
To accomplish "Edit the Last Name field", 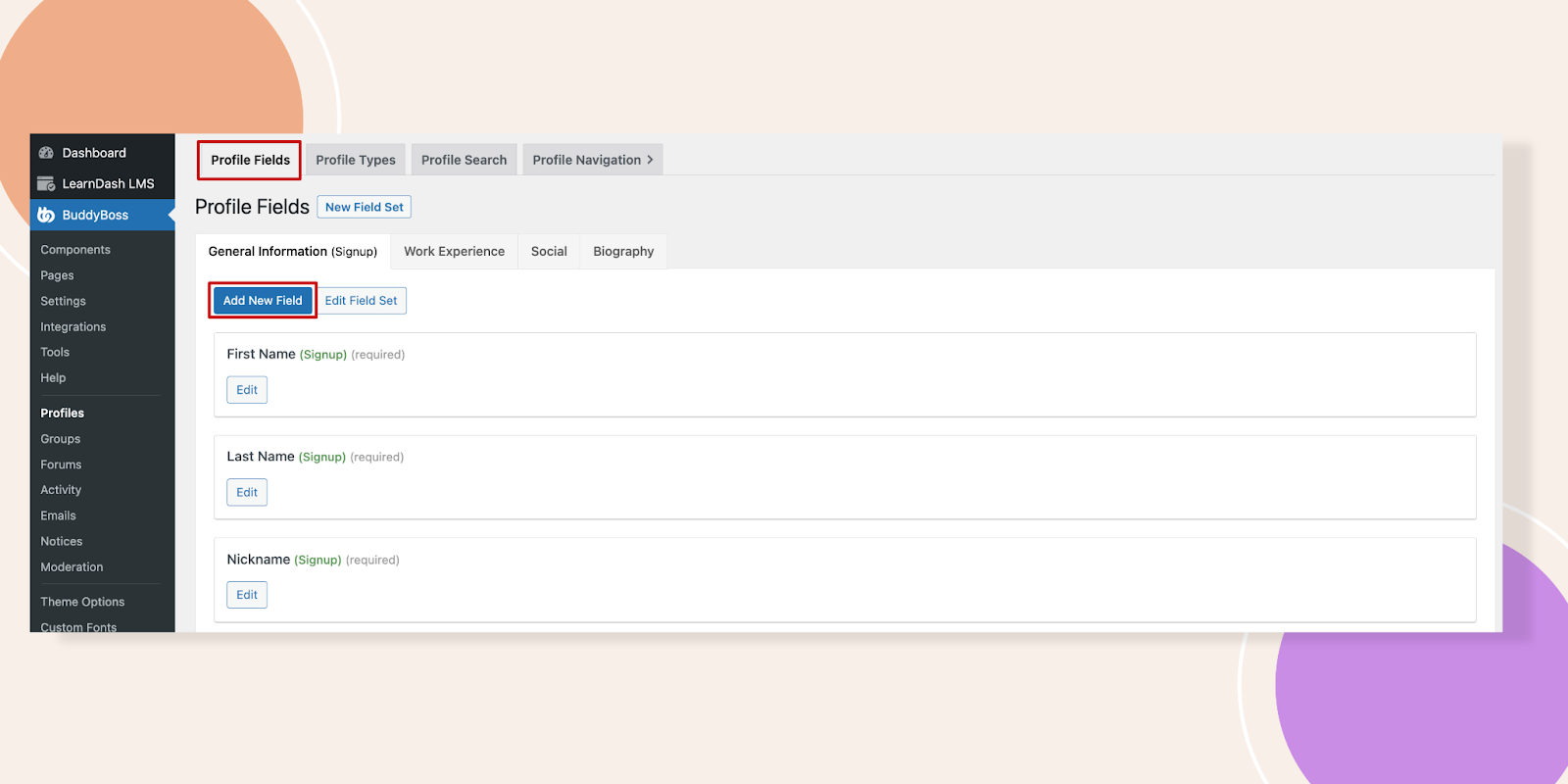I will [x=247, y=492].
